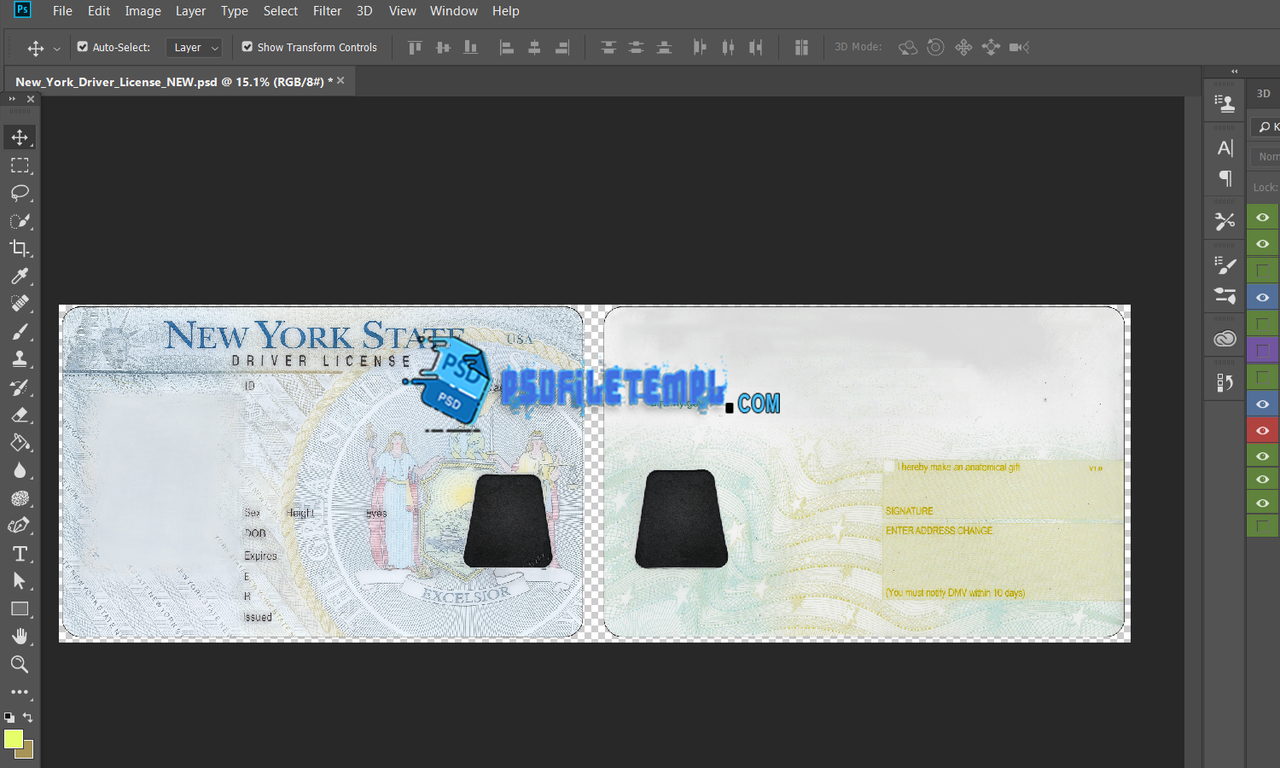Show the bottommost green hidden layer
The width and height of the screenshot is (1280, 768).
click(x=1263, y=525)
